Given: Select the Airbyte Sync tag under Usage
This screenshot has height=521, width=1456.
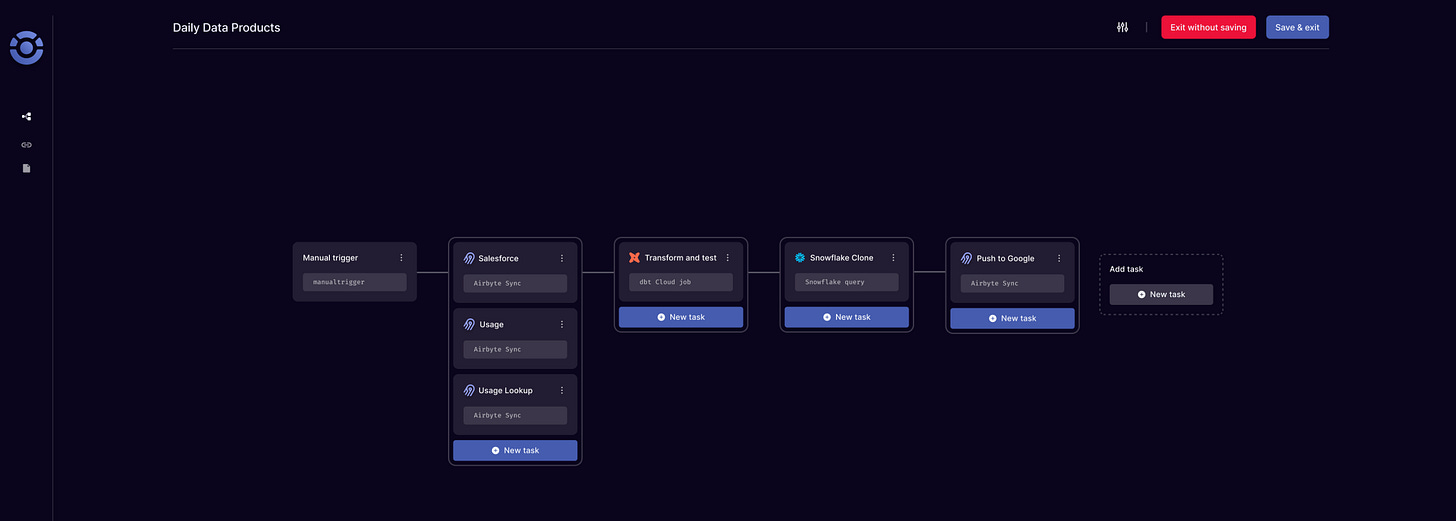Looking at the screenshot, I should [515, 349].
